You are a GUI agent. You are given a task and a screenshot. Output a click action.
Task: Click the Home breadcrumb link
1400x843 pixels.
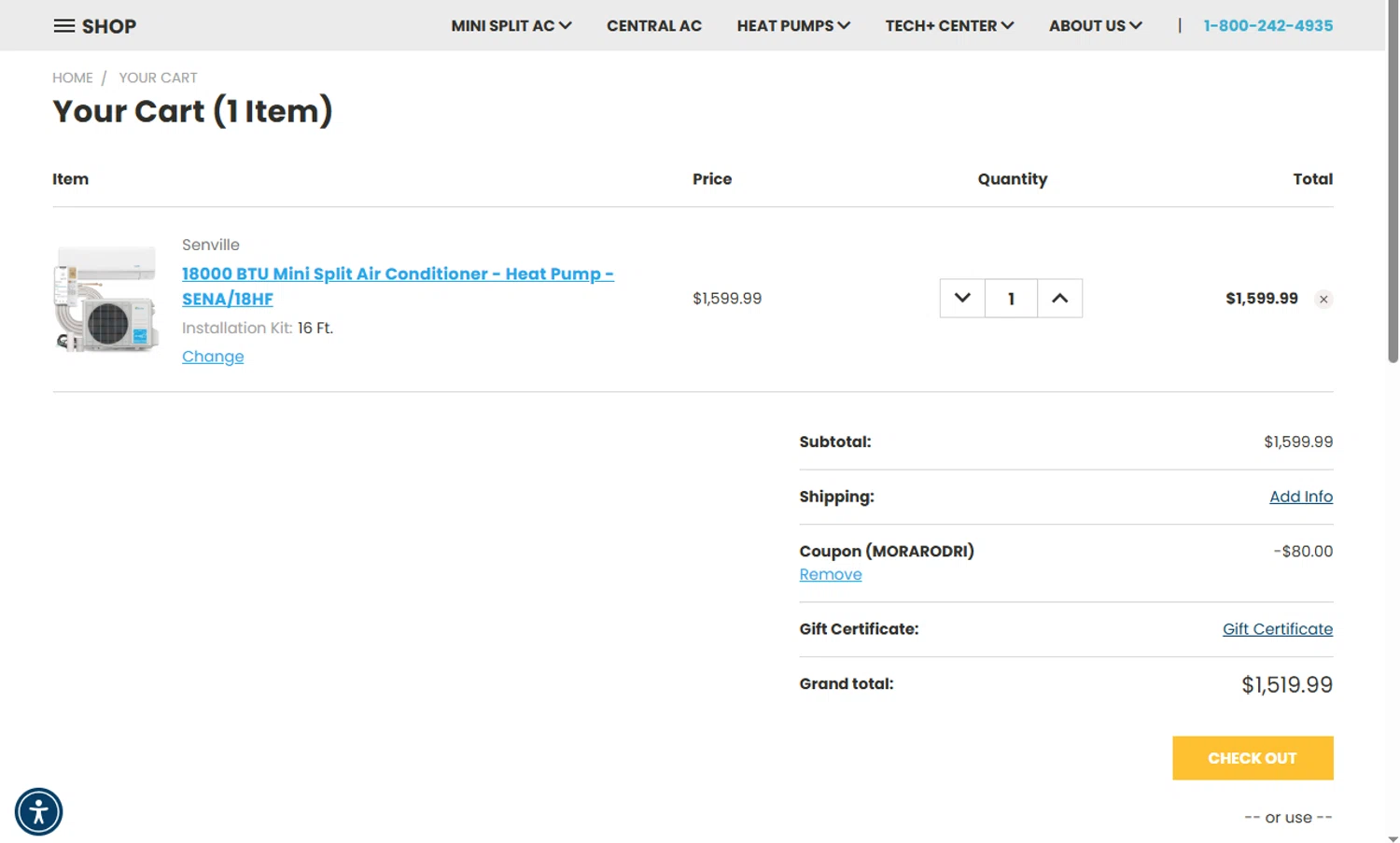pyautogui.click(x=73, y=77)
